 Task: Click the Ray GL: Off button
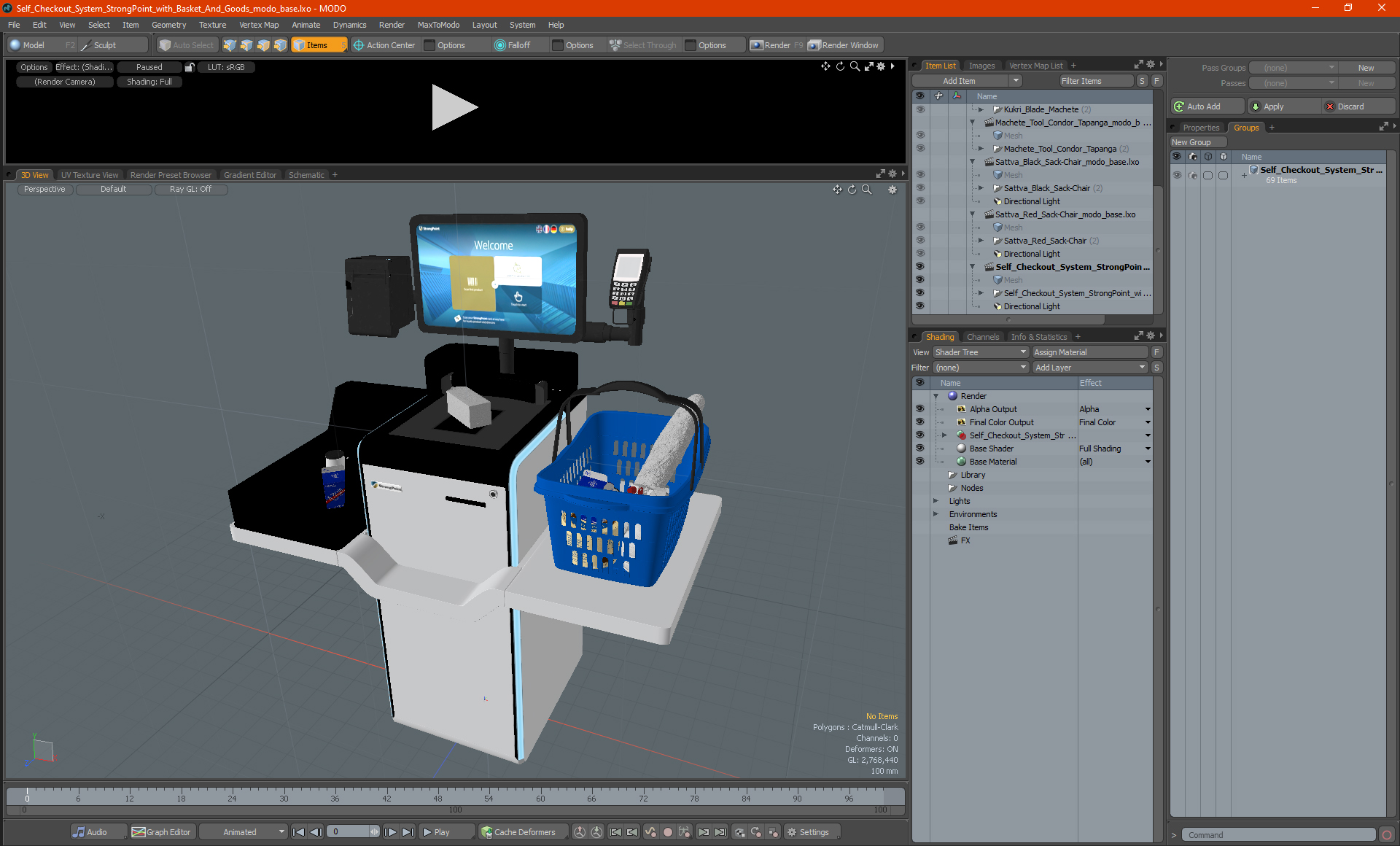[x=190, y=190]
